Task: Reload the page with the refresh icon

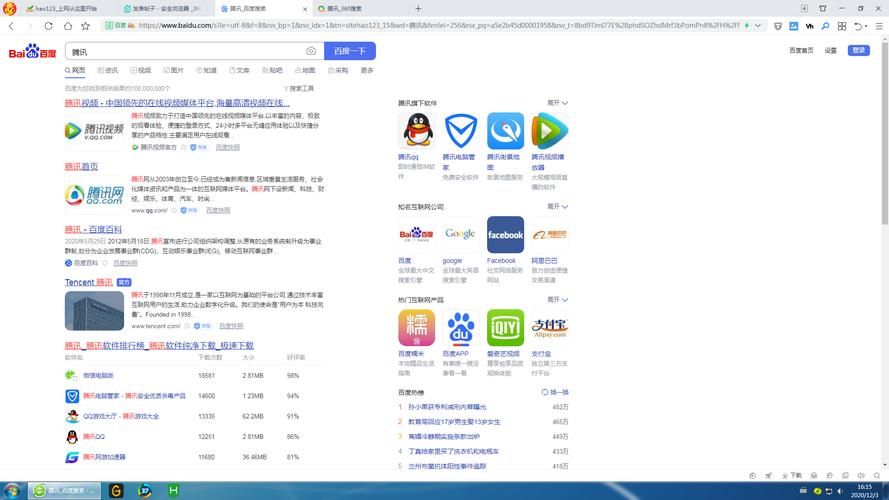Action: [49, 26]
